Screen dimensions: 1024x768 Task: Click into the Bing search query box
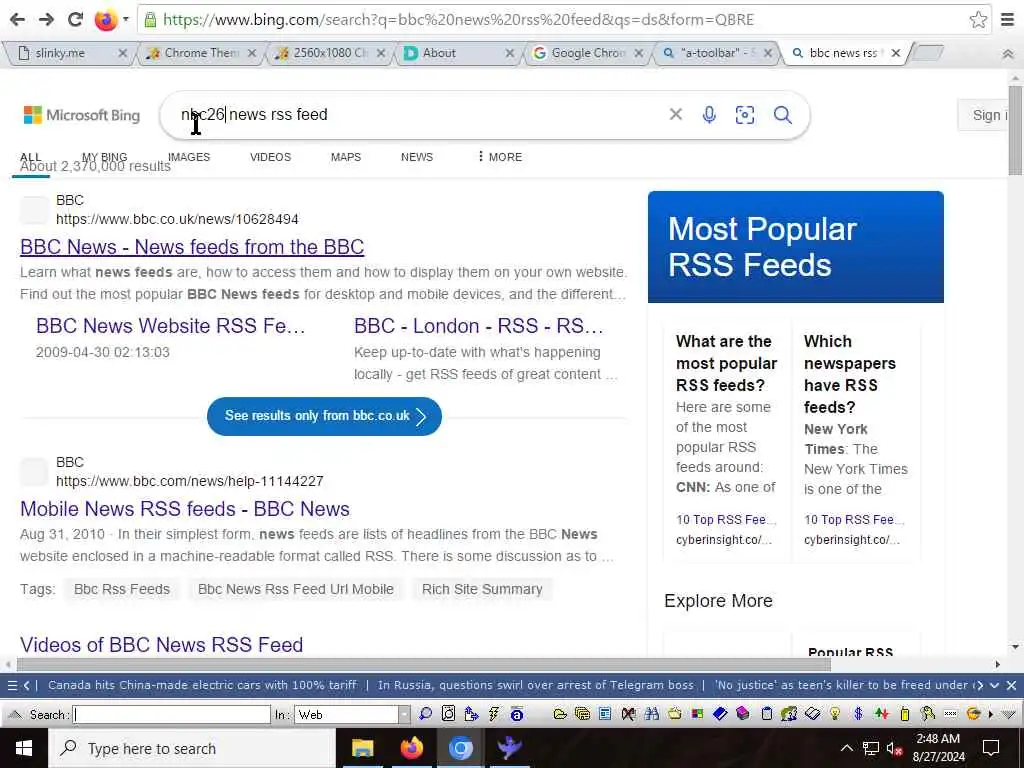pyautogui.click(x=418, y=114)
